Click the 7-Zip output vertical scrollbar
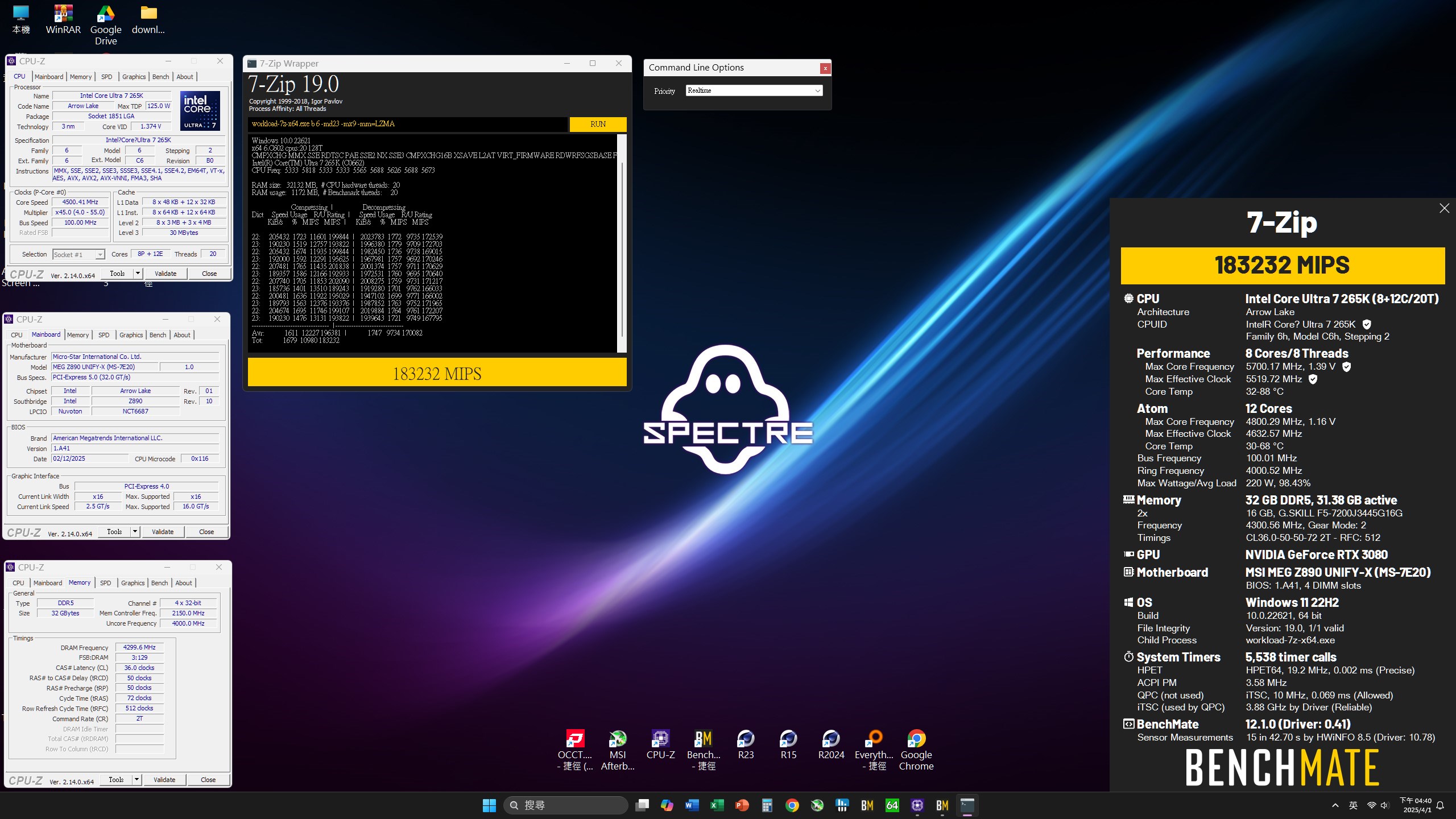The height and width of the screenshot is (819, 1456). point(622,243)
